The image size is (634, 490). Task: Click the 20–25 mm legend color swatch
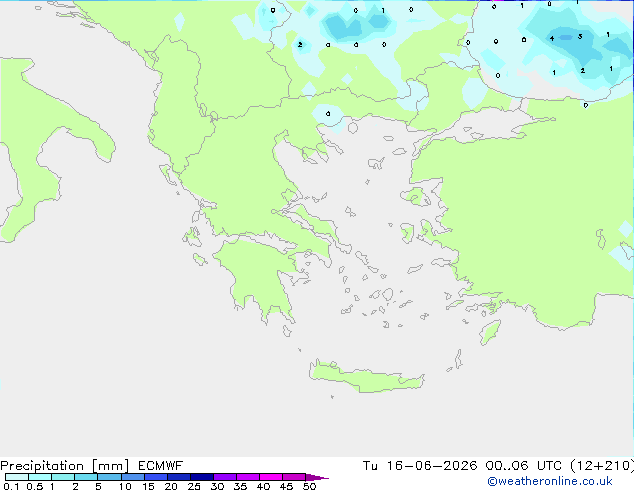point(178,477)
